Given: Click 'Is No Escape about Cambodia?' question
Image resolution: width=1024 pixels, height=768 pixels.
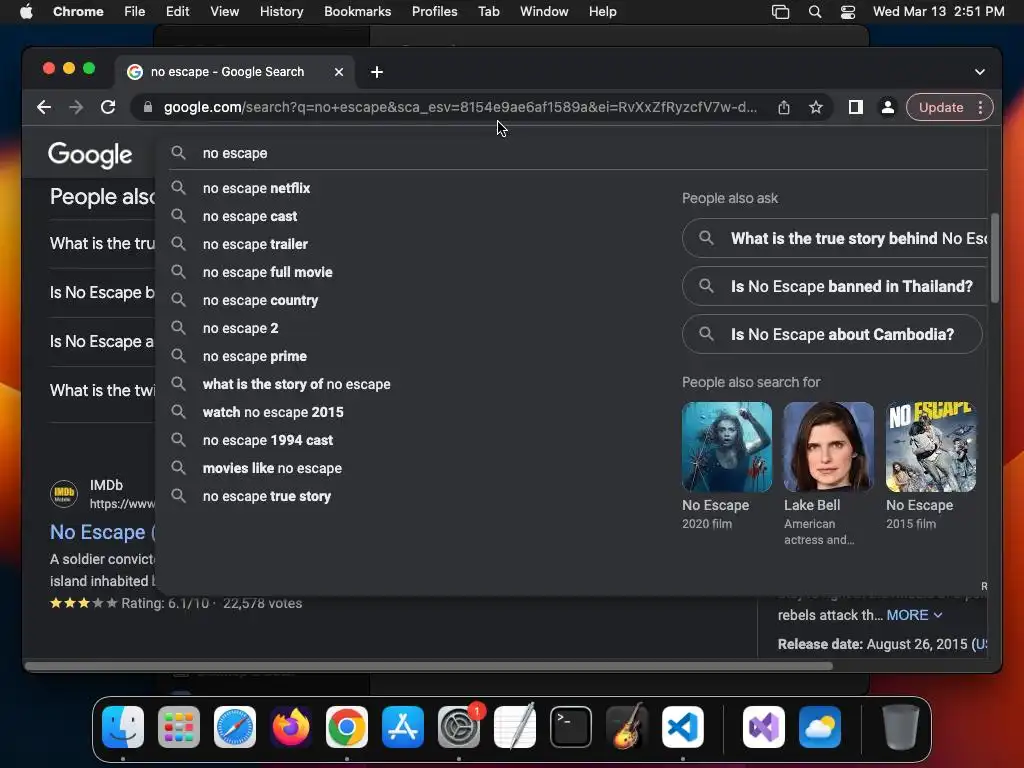Looking at the screenshot, I should point(833,334).
